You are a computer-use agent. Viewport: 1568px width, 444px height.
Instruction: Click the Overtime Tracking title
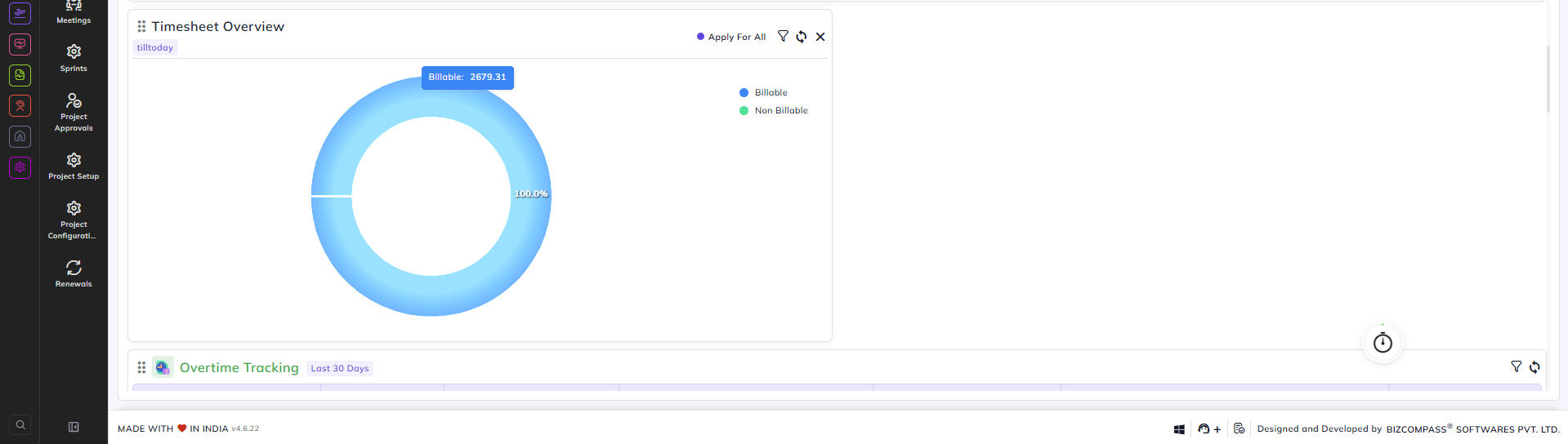point(239,368)
